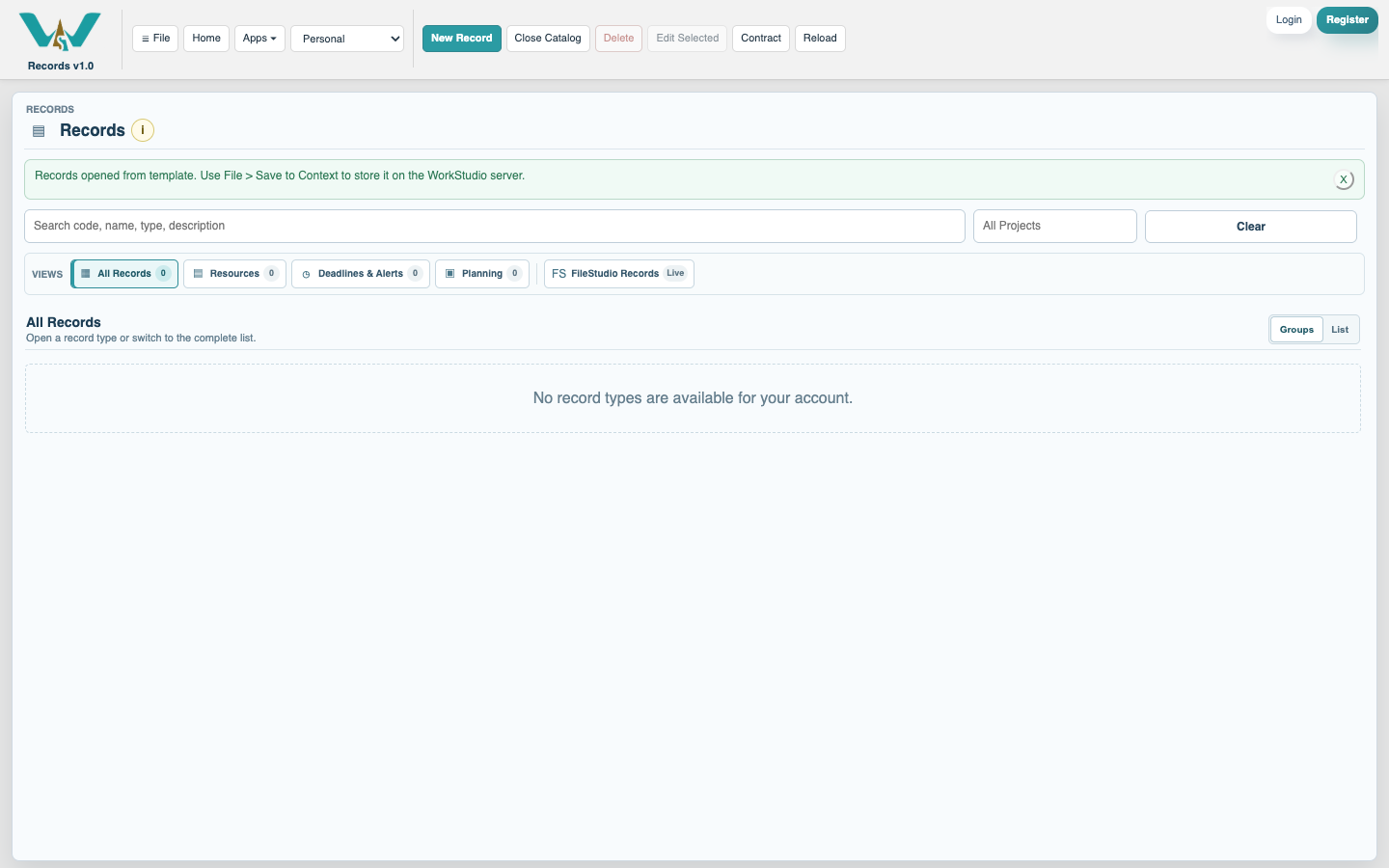Viewport: 1389px width, 868px height.
Task: Focus the search code, name, type field
Action: point(495,226)
